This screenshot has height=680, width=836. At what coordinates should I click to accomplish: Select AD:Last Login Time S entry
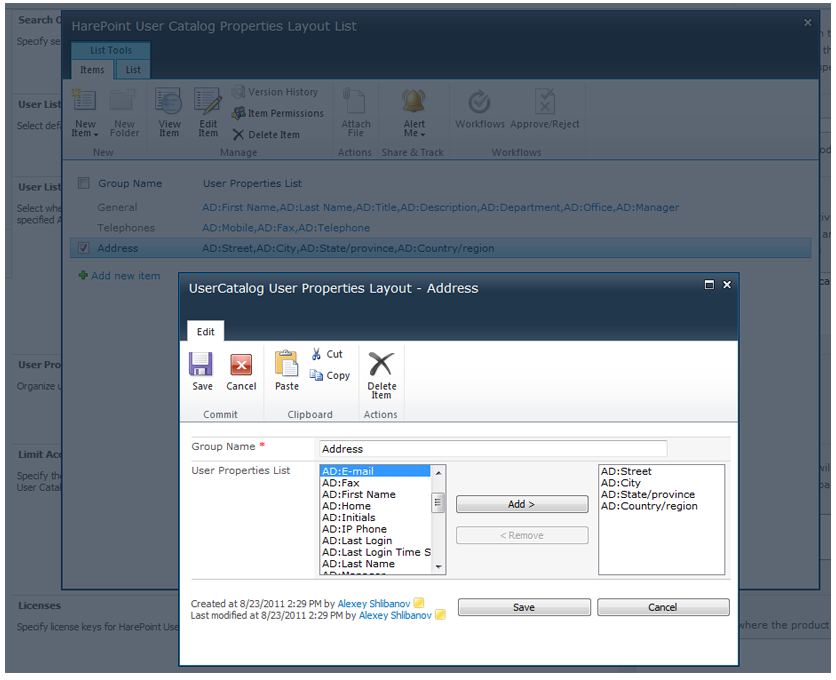(x=375, y=552)
